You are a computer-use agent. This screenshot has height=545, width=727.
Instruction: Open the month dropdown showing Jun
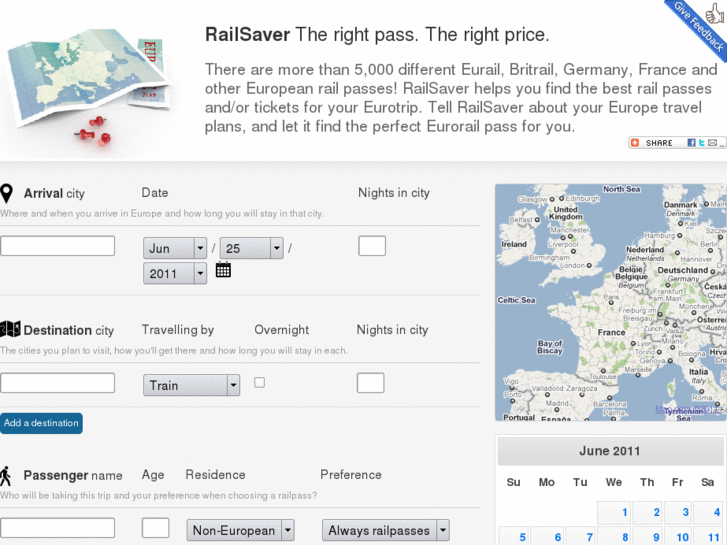click(x=175, y=248)
